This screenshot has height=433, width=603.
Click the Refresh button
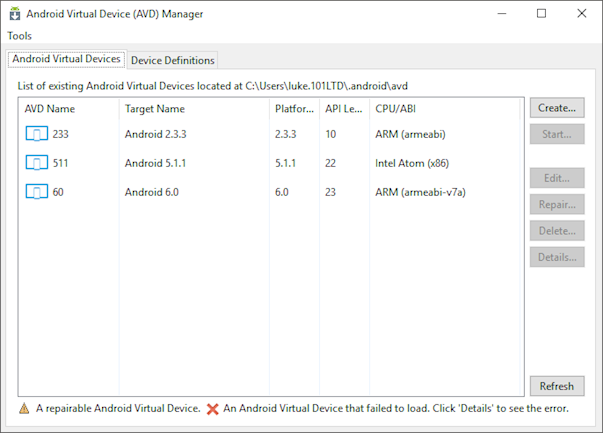(x=557, y=386)
